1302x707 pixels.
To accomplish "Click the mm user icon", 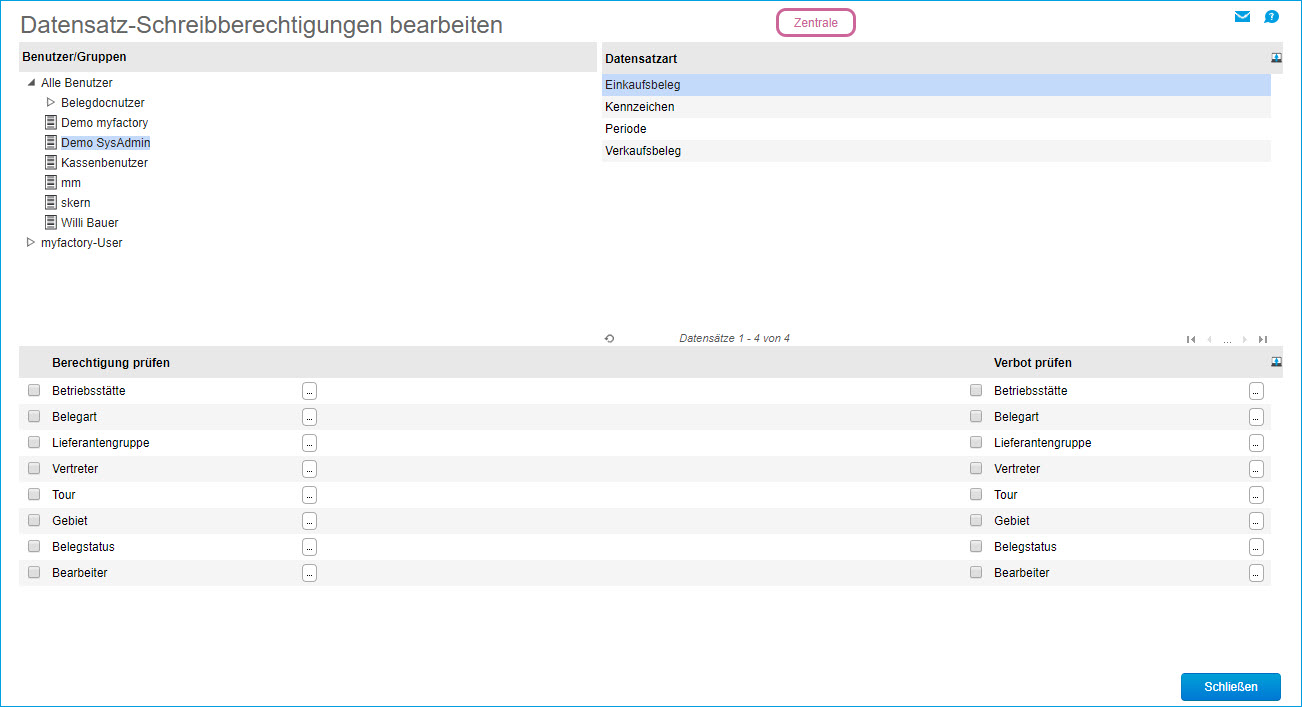I will [x=51, y=182].
